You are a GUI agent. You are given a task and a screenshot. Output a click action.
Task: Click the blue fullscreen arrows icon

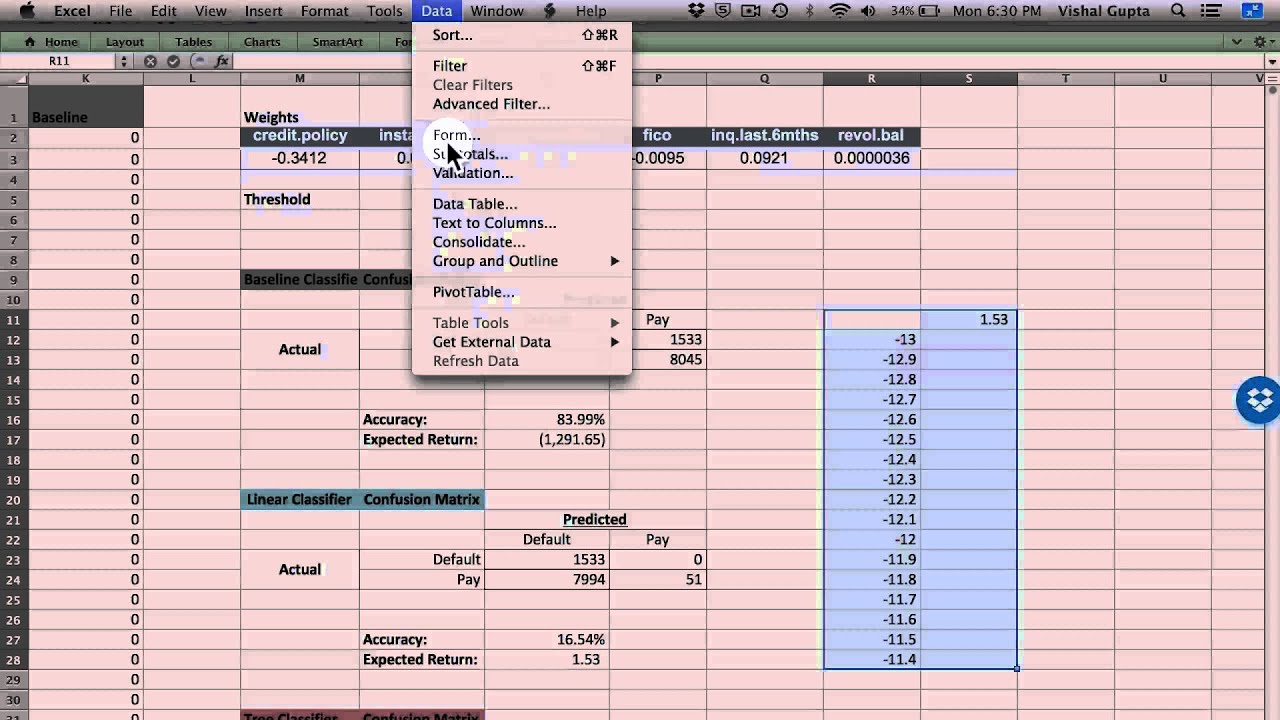(x=1253, y=11)
